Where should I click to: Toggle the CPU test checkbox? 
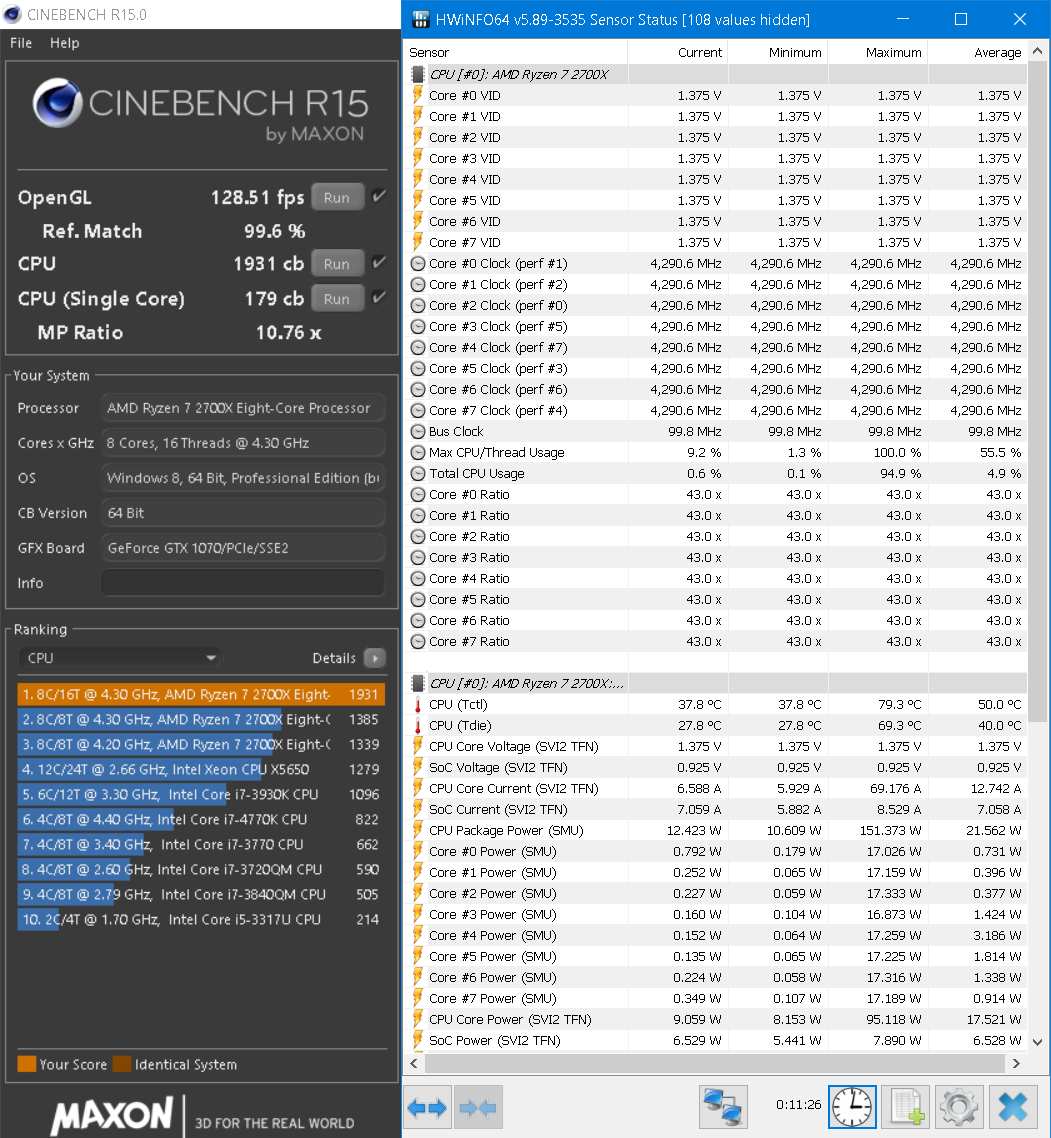pos(379,263)
